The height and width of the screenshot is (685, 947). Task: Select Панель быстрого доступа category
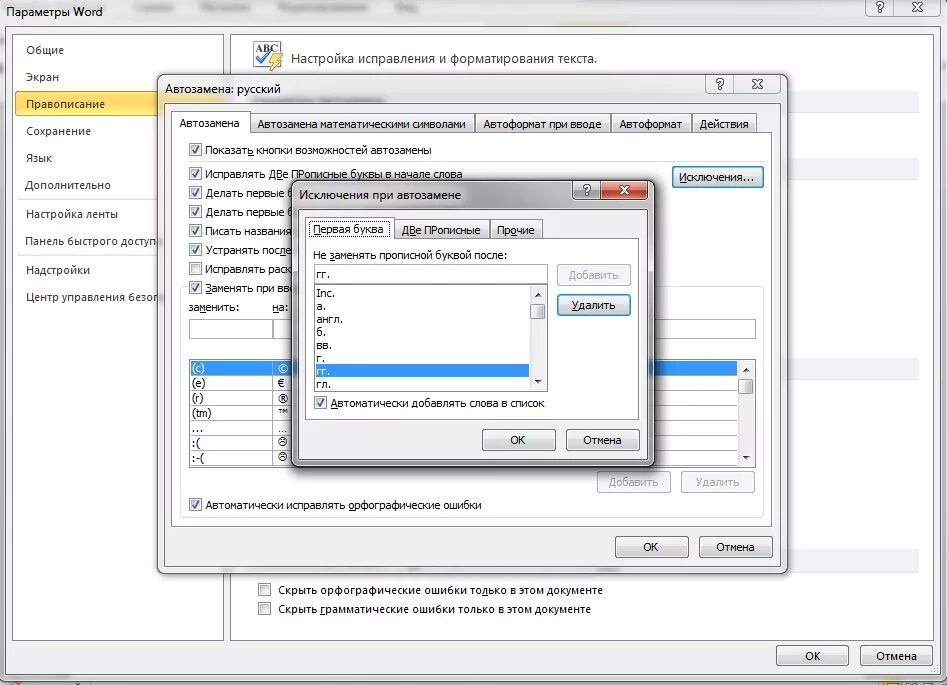tap(91, 241)
